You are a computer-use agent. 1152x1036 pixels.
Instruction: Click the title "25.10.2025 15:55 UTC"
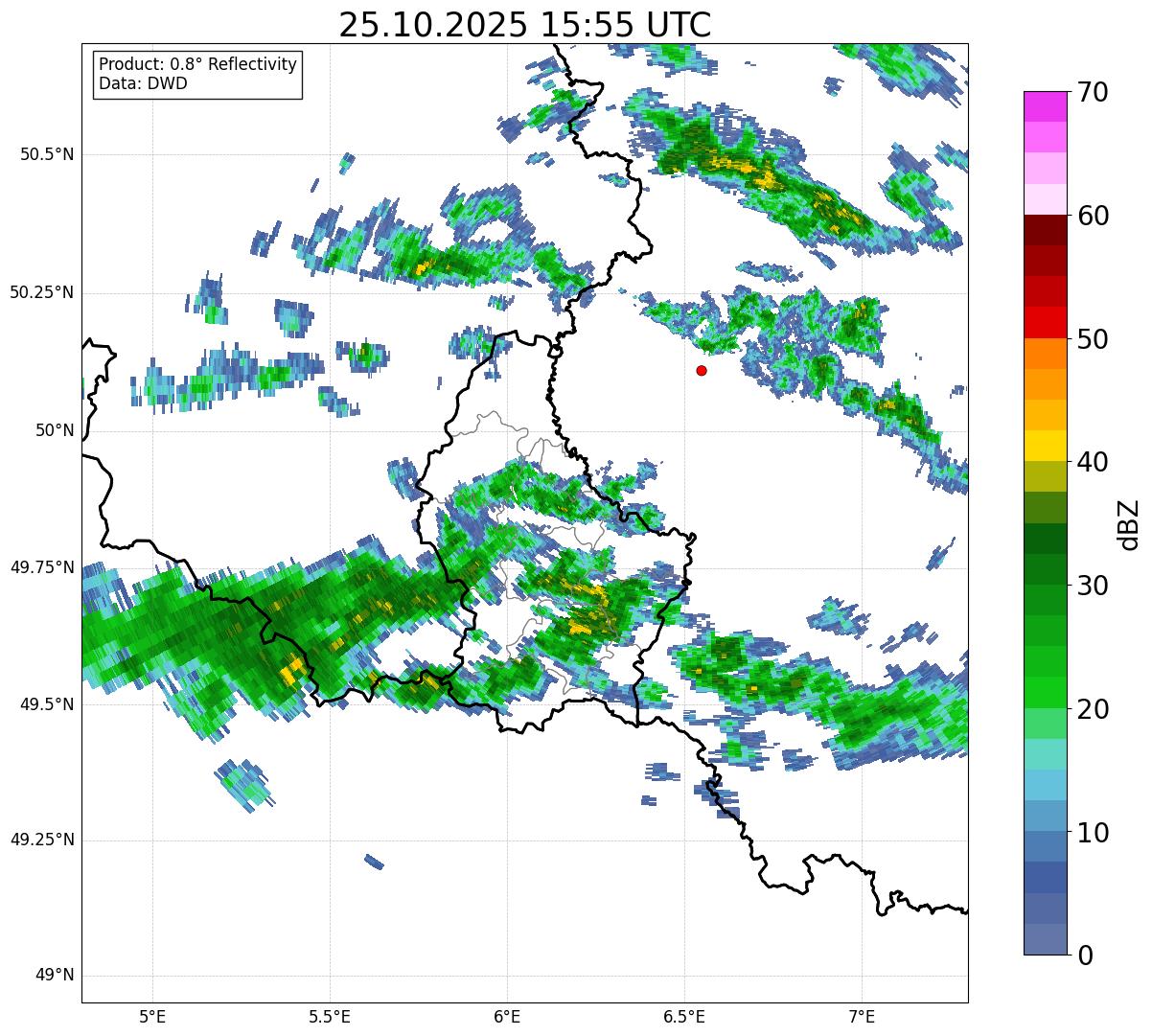[x=525, y=25]
